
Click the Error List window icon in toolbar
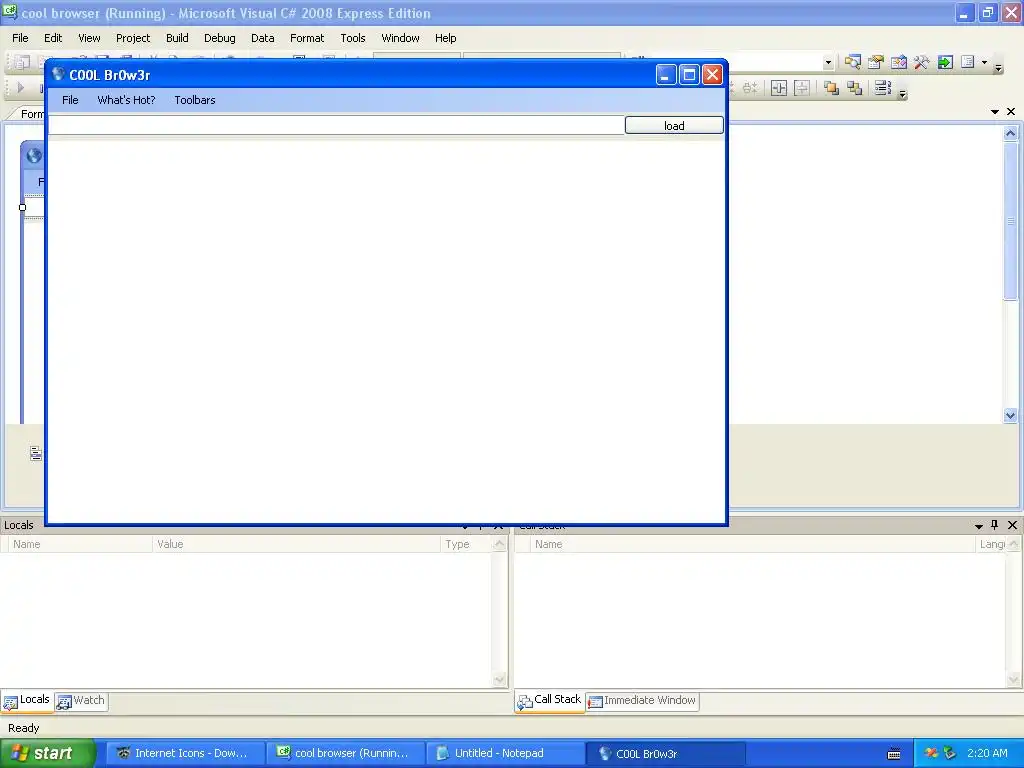click(x=968, y=62)
